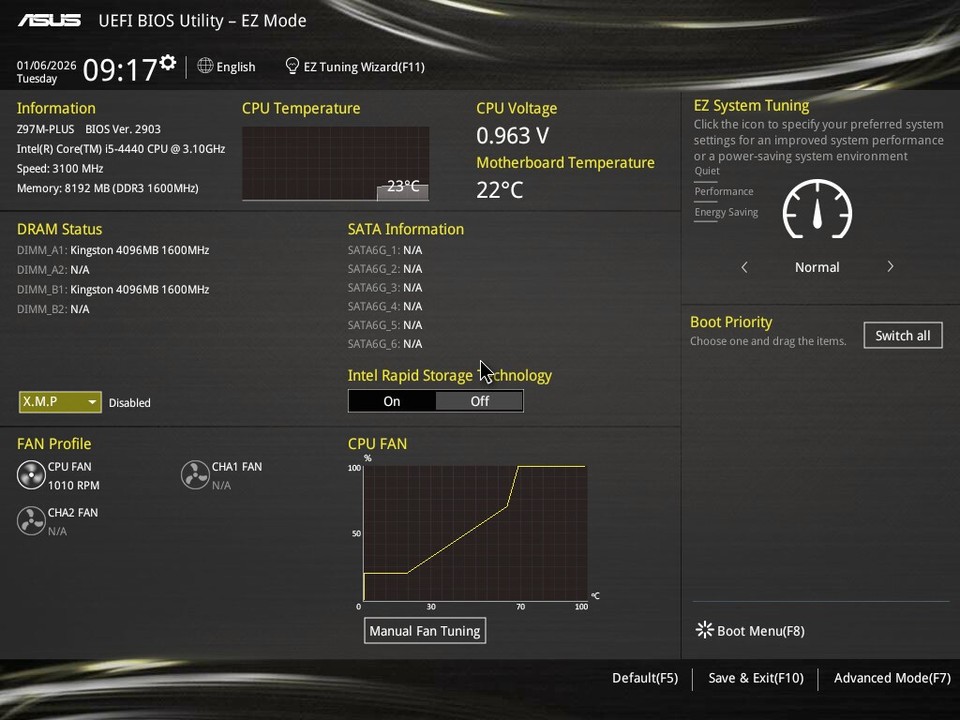The height and width of the screenshot is (720, 960).
Task: Click DIMM_B2 N/A row
Action: tap(53, 309)
